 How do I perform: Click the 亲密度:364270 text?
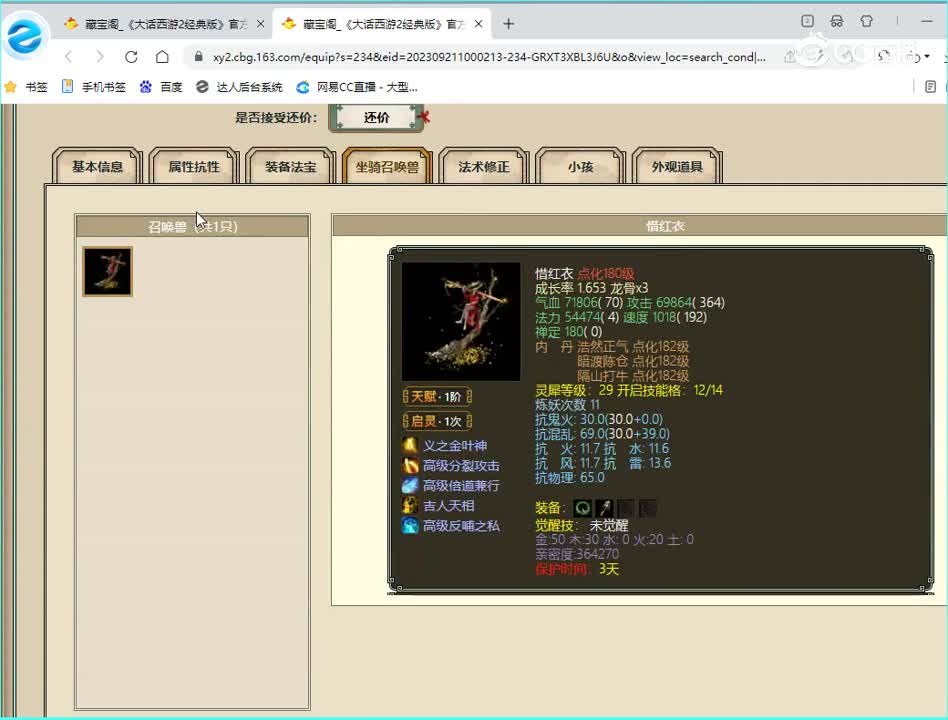coord(577,554)
